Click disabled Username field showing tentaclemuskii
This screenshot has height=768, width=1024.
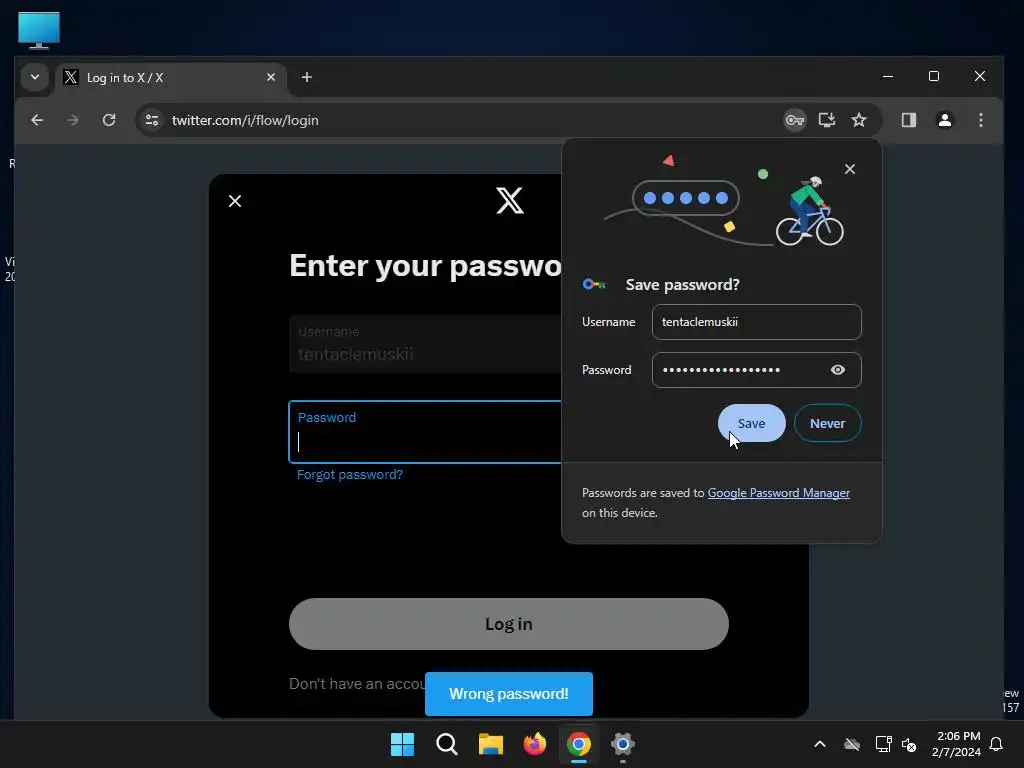point(425,344)
